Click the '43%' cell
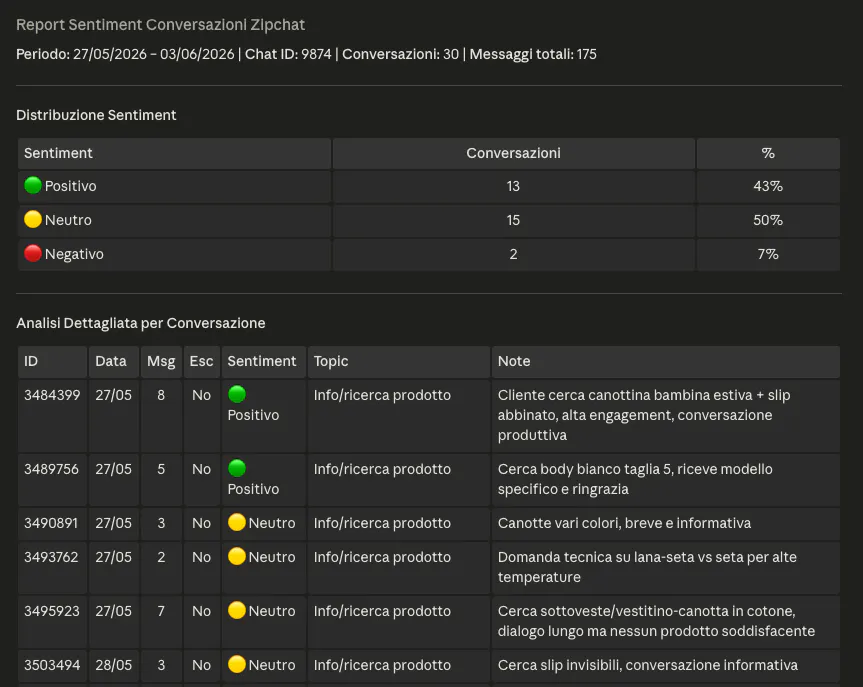This screenshot has height=687, width=863. point(768,187)
